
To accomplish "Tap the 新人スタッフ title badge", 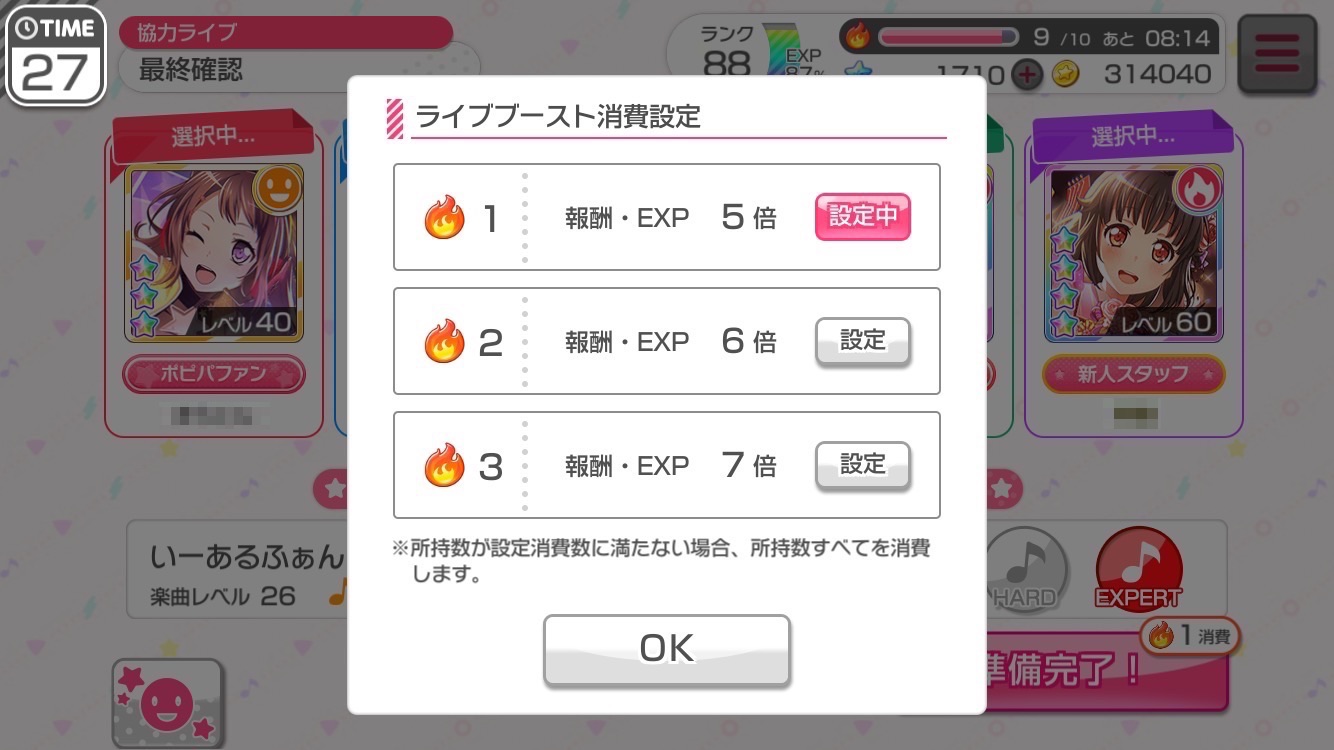I will 1134,375.
